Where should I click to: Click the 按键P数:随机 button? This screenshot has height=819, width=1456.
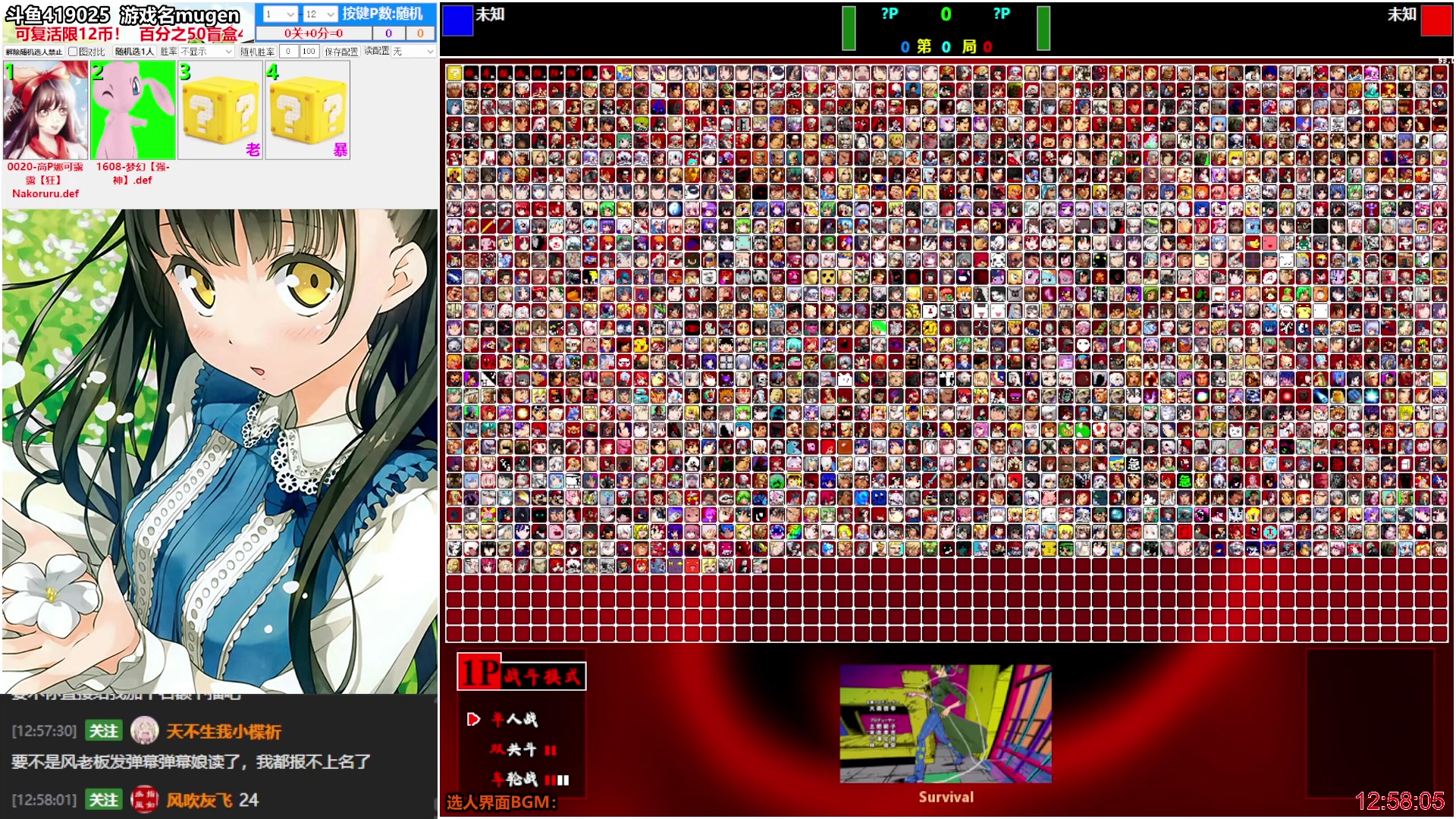(382, 14)
